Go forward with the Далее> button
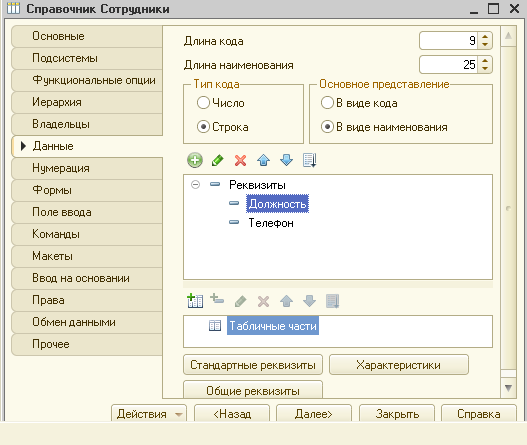 314,414
